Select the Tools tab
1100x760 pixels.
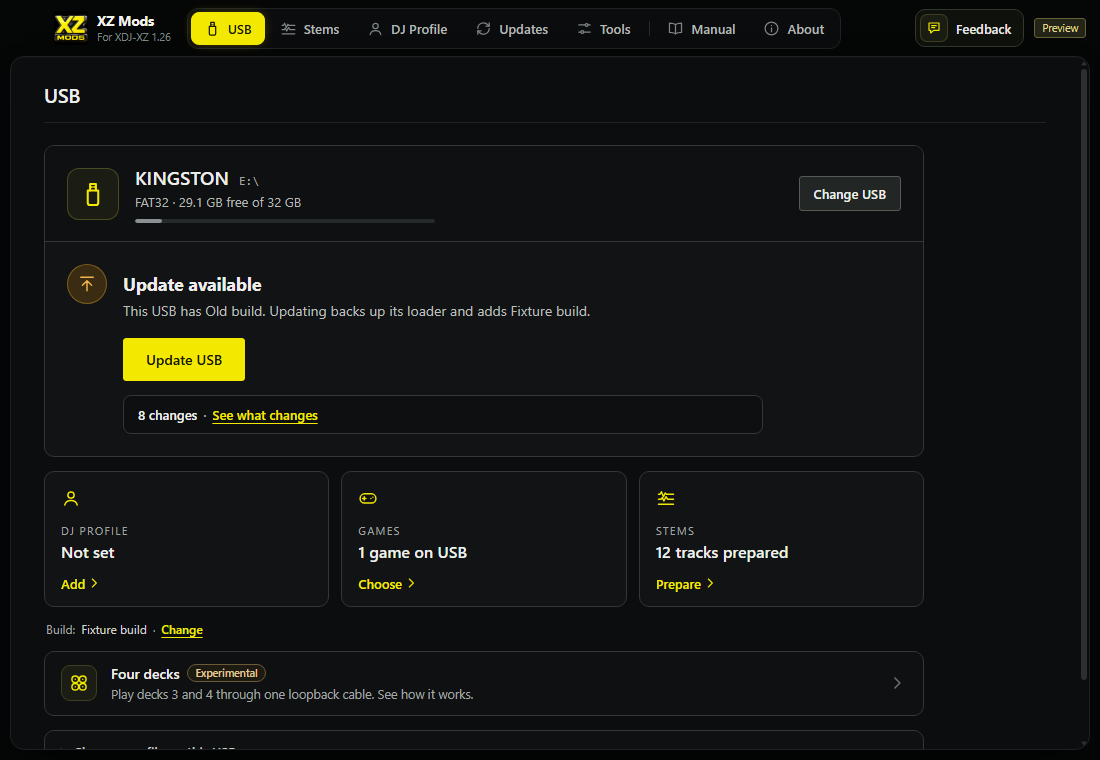[x=604, y=29]
